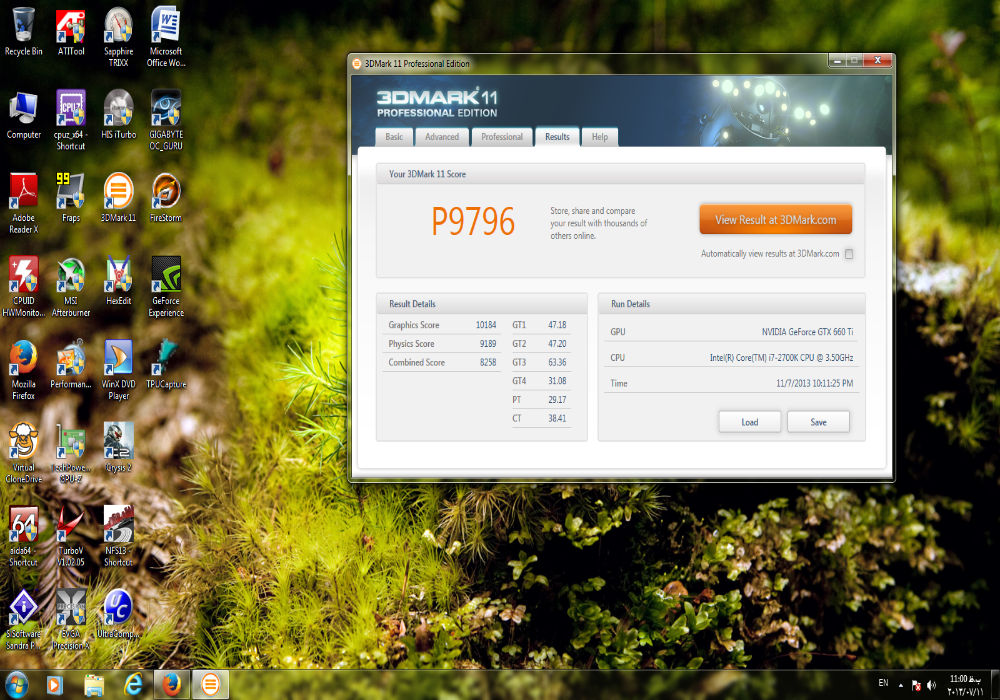Open the taskbar clock
1000x700 pixels.
tap(966, 685)
